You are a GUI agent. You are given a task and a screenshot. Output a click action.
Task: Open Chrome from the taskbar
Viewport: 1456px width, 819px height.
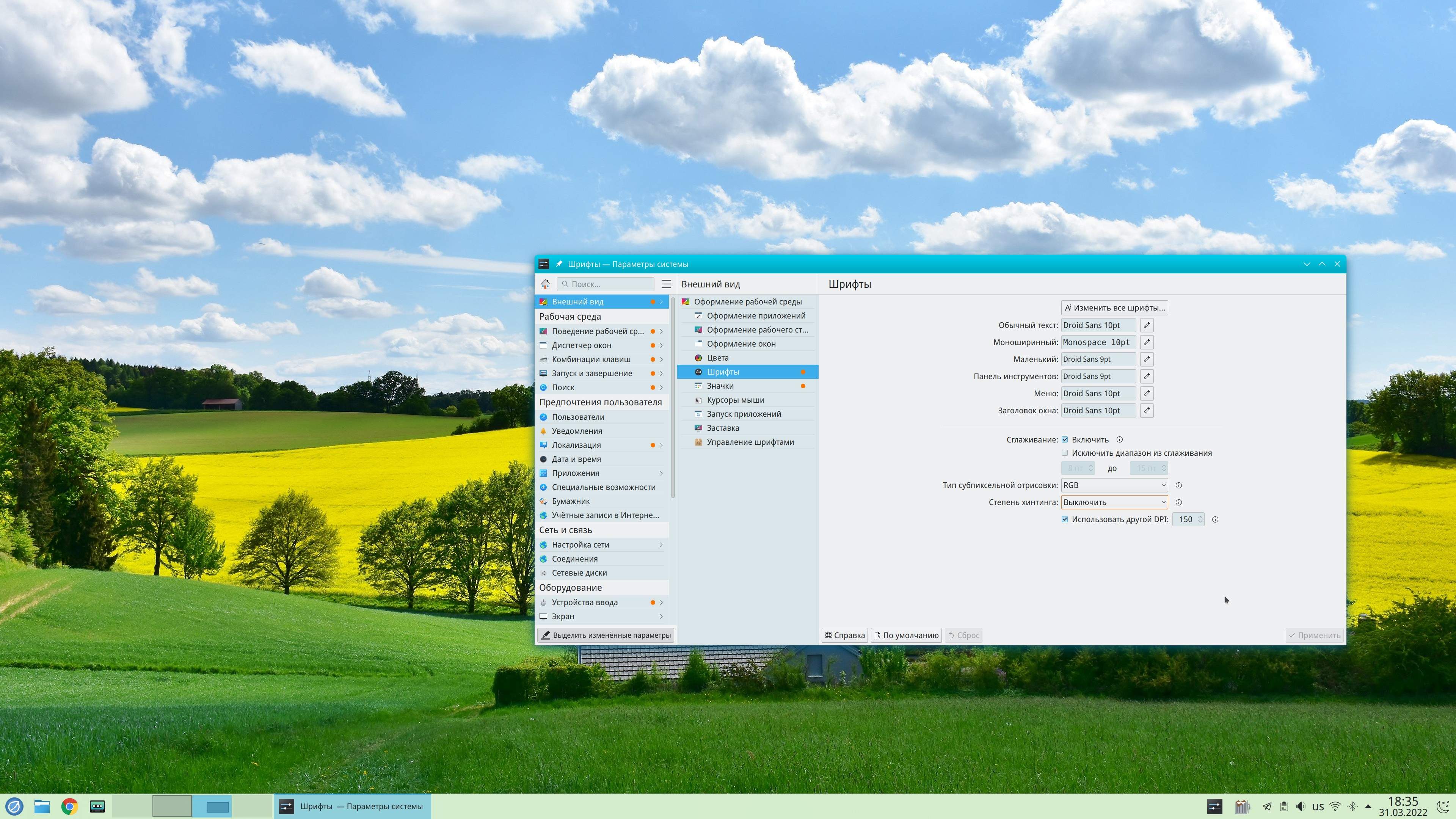69,806
